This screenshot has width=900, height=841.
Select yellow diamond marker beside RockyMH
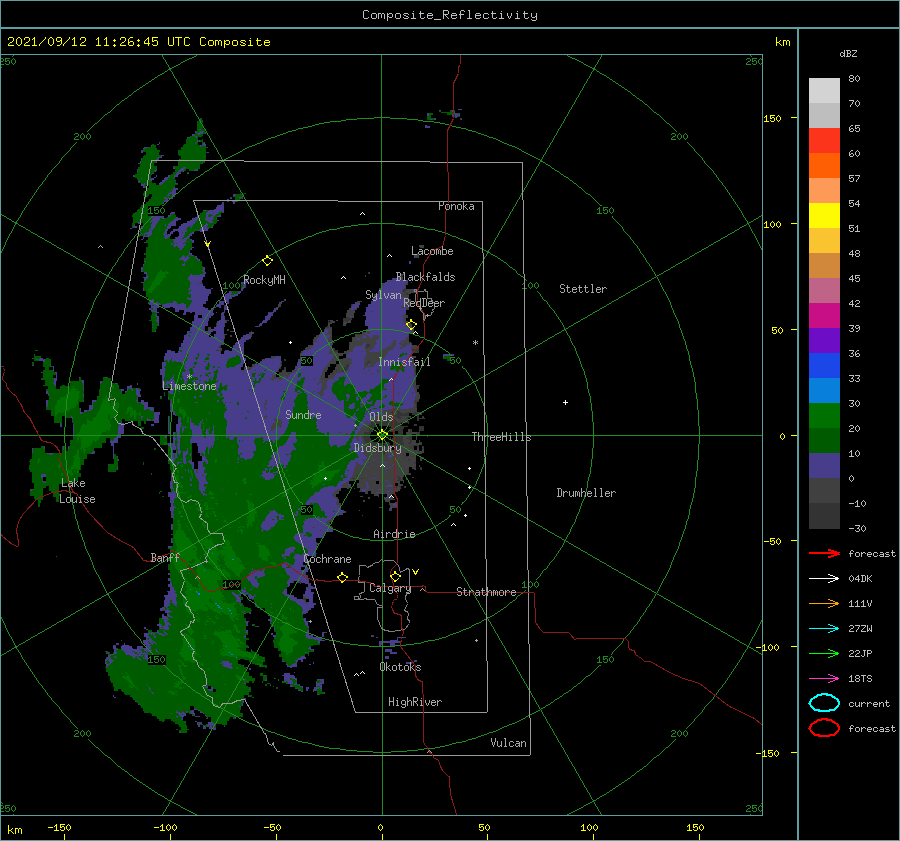tap(267, 261)
